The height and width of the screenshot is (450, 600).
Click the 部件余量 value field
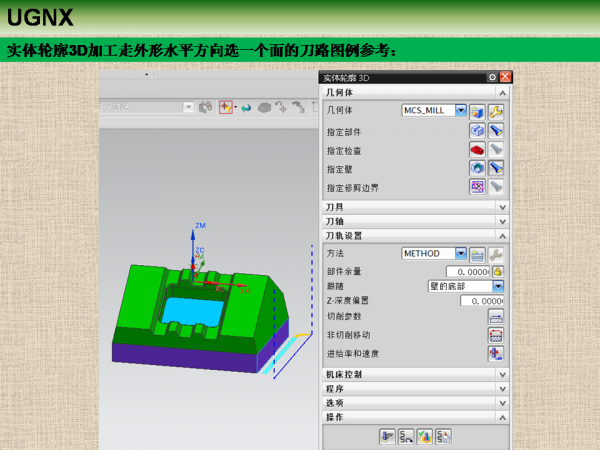[468, 272]
